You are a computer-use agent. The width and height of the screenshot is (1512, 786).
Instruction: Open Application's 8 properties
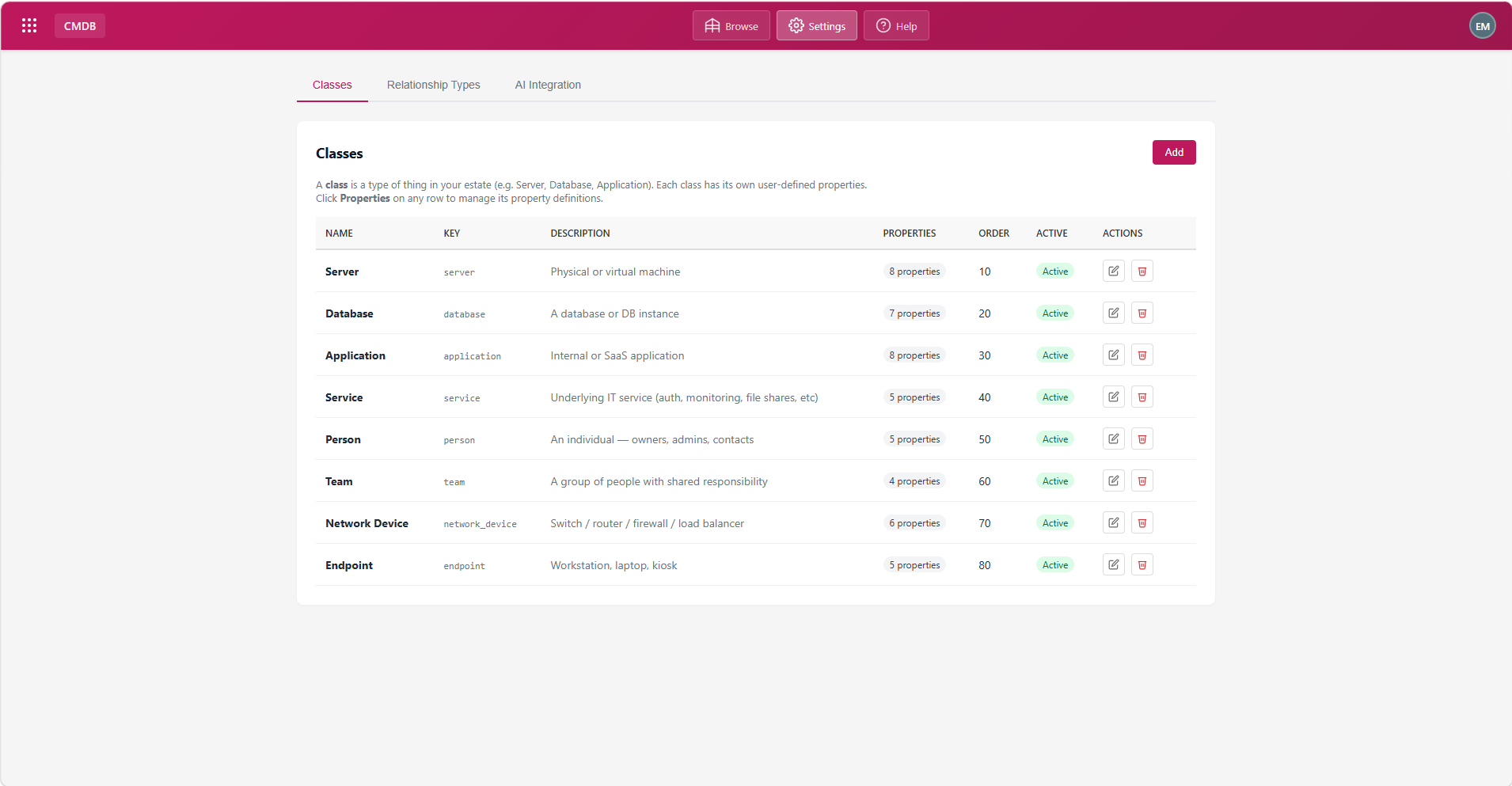(914, 355)
